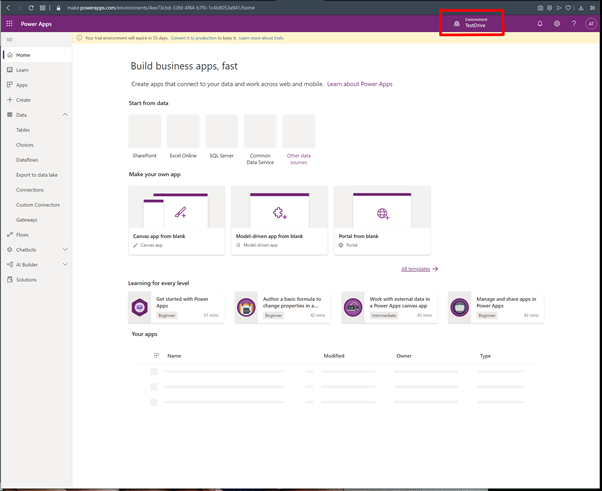Click the help question mark icon
The width and height of the screenshot is (602, 491).
574,23
